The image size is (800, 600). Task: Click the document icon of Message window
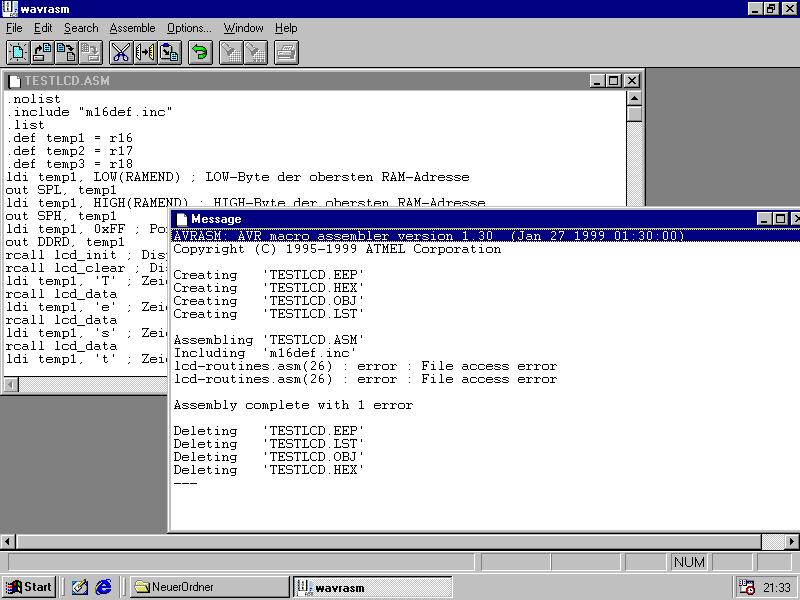tap(181, 219)
